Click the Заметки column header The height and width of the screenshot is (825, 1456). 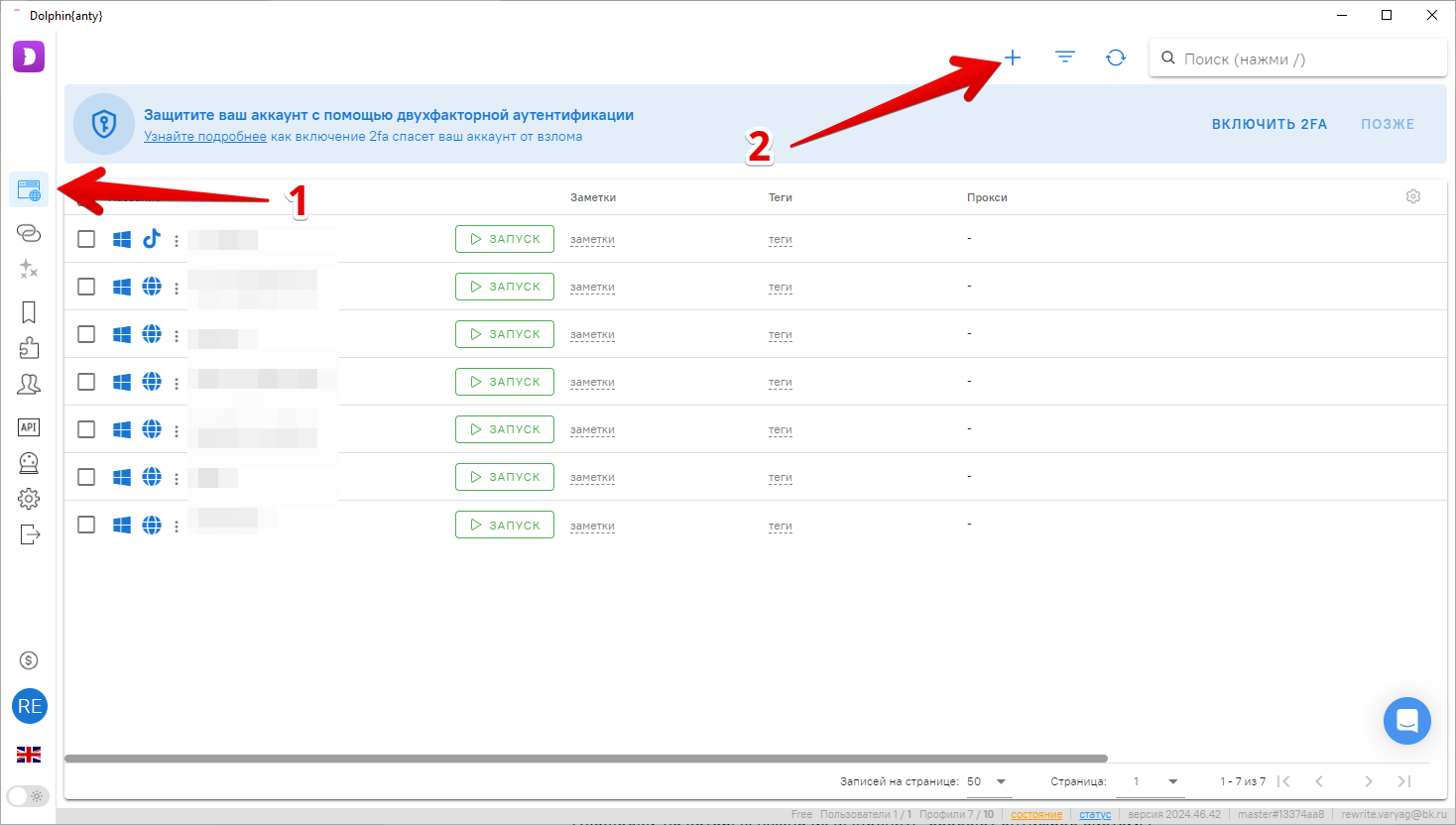pyautogui.click(x=593, y=197)
